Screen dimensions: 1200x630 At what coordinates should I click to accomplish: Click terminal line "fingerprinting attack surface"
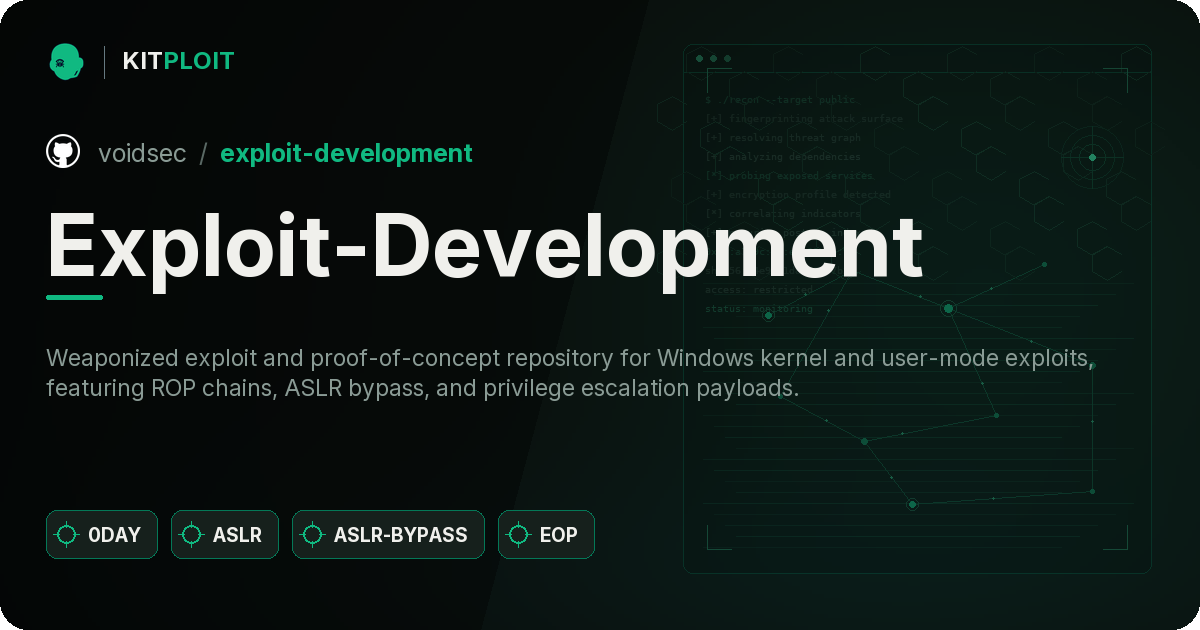coord(804,119)
